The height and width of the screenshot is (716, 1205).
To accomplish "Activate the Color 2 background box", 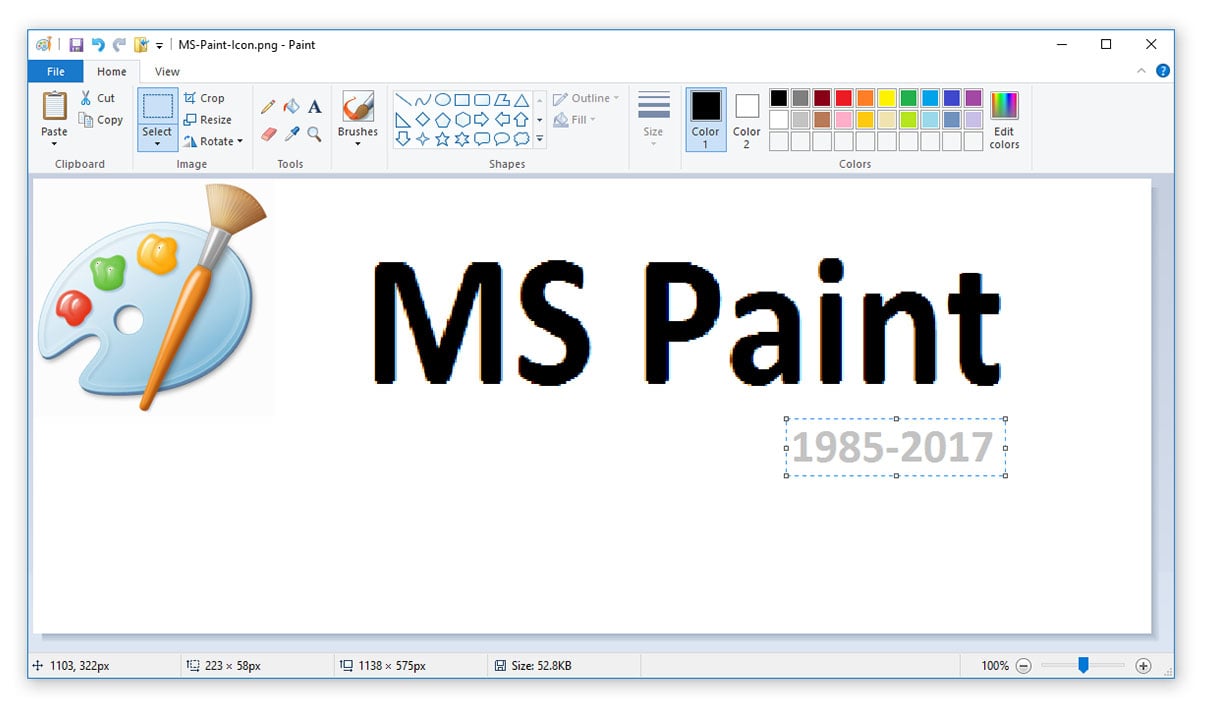I will click(747, 119).
